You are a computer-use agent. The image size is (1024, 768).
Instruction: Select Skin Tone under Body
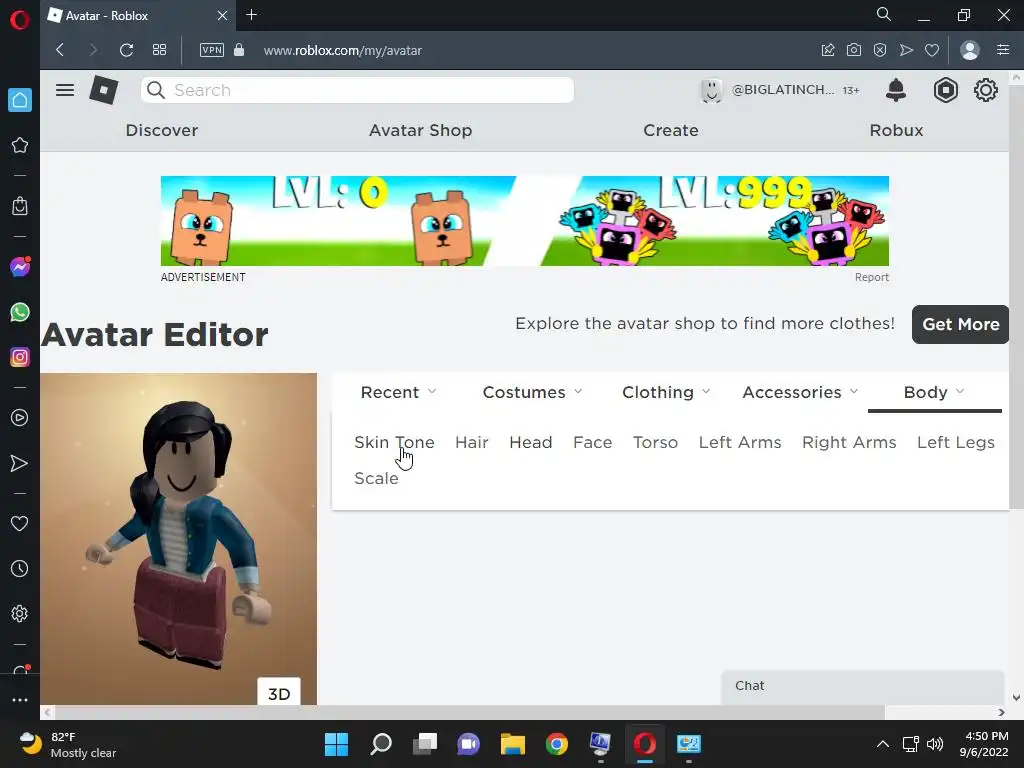(394, 442)
